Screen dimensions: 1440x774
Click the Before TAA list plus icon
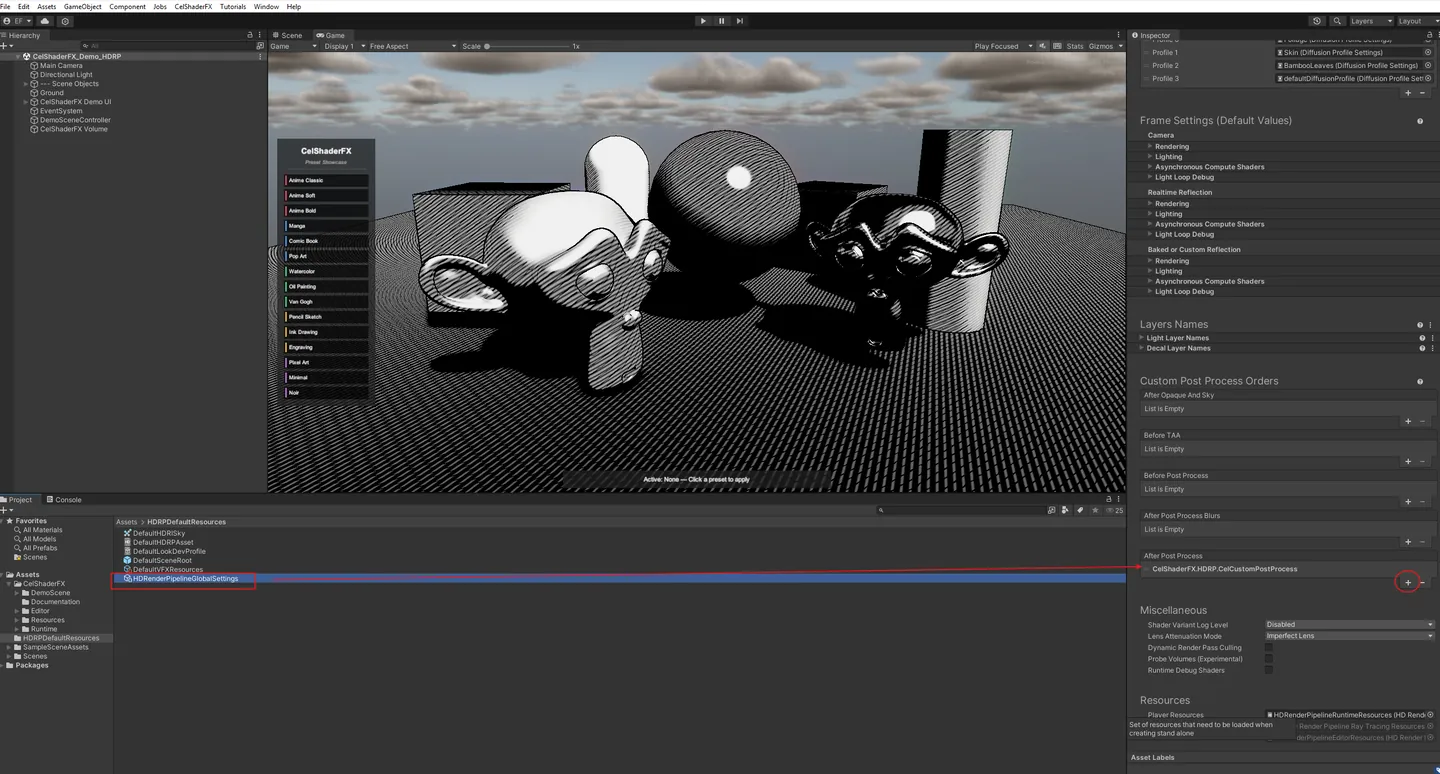pos(1408,461)
